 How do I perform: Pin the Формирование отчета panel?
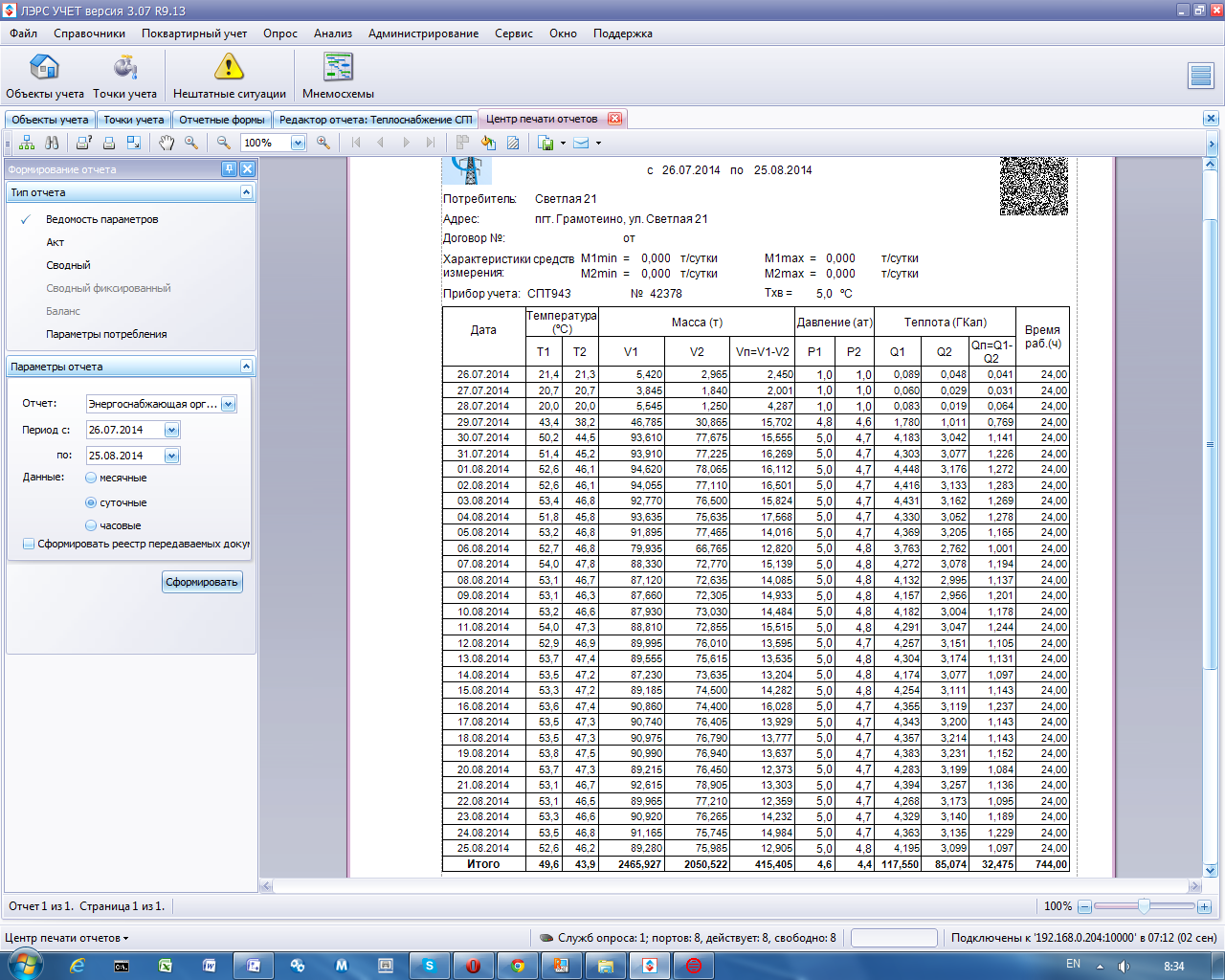[x=229, y=168]
